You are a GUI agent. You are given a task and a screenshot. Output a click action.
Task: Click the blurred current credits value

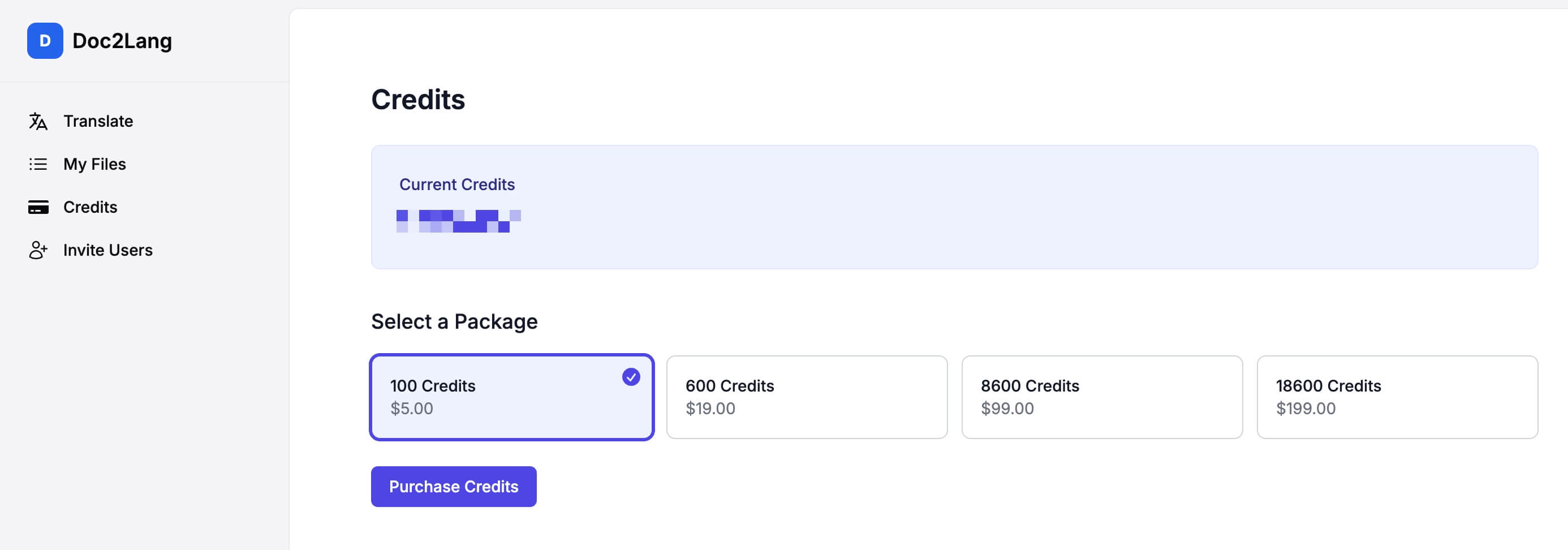(458, 221)
